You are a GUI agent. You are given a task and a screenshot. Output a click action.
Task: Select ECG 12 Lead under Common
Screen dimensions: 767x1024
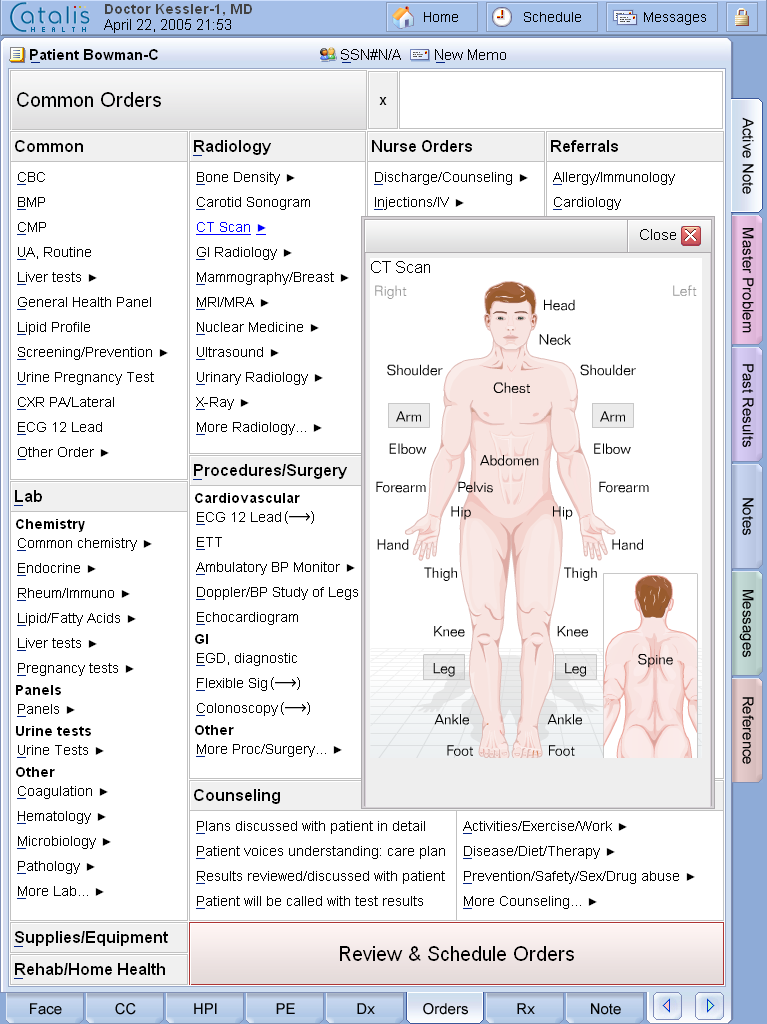(59, 427)
